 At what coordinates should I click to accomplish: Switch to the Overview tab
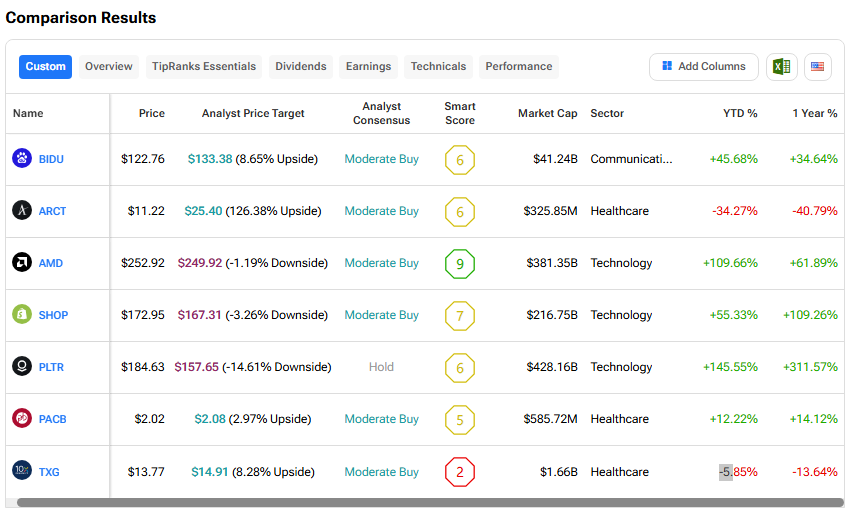click(x=108, y=67)
